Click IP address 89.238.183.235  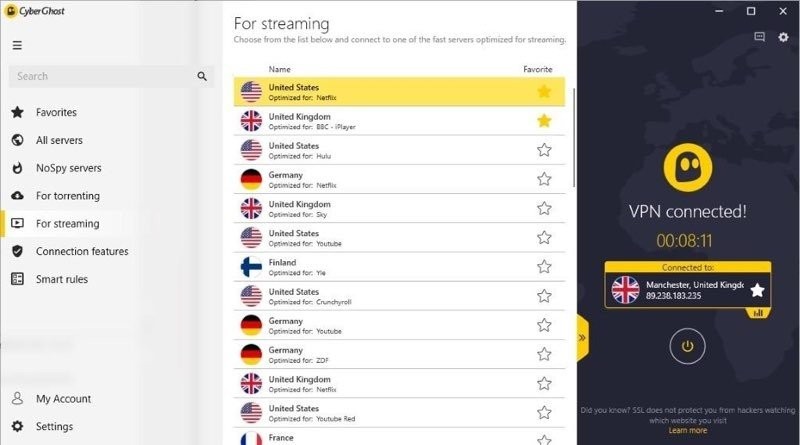click(673, 295)
